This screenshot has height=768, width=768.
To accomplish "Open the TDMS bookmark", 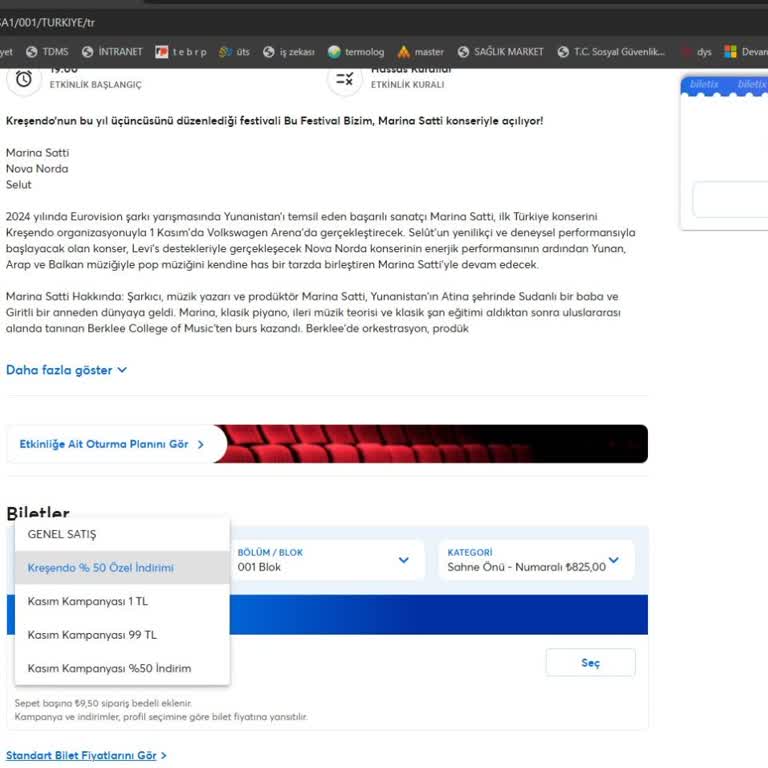I will pyautogui.click(x=47, y=52).
